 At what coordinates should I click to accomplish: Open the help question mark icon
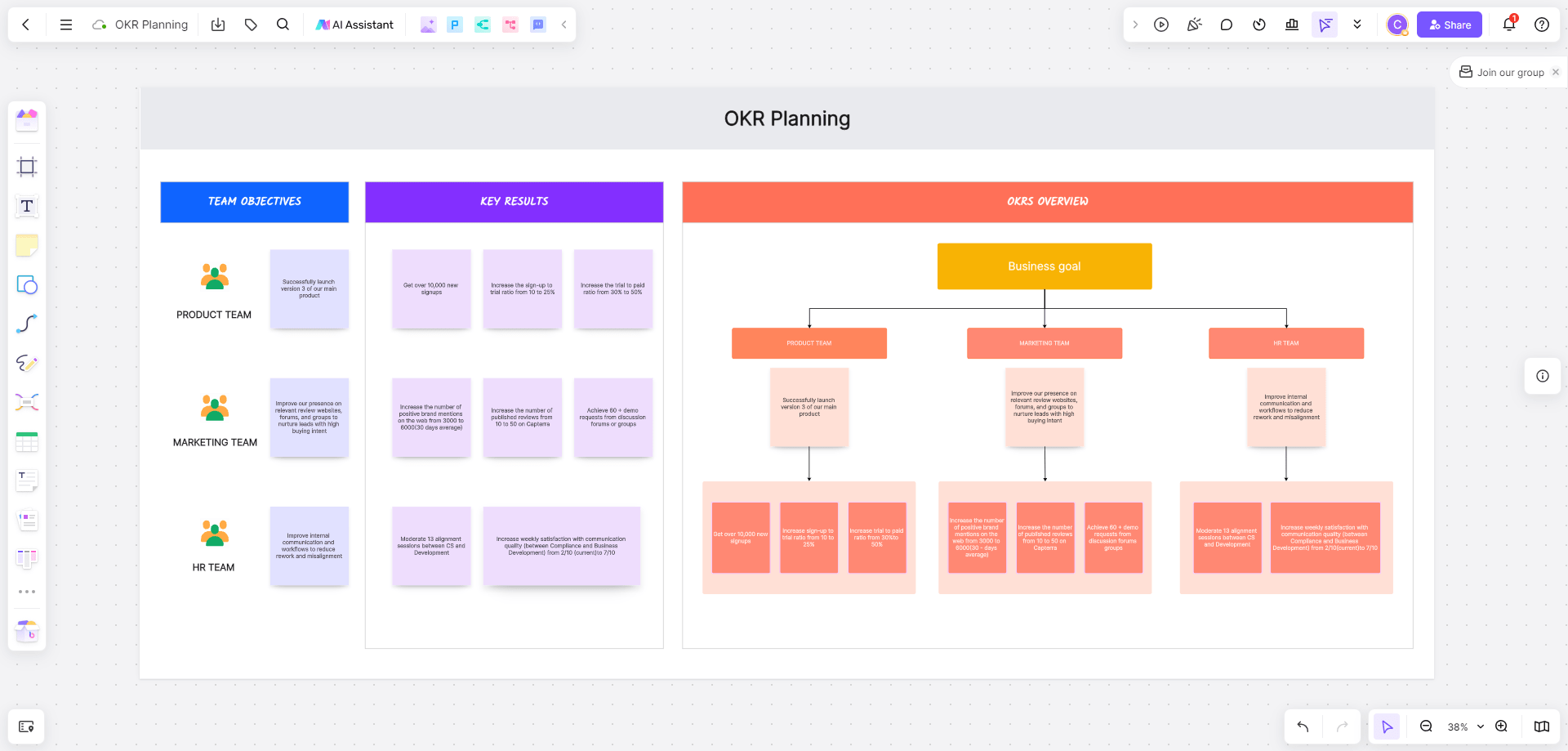coord(1542,25)
